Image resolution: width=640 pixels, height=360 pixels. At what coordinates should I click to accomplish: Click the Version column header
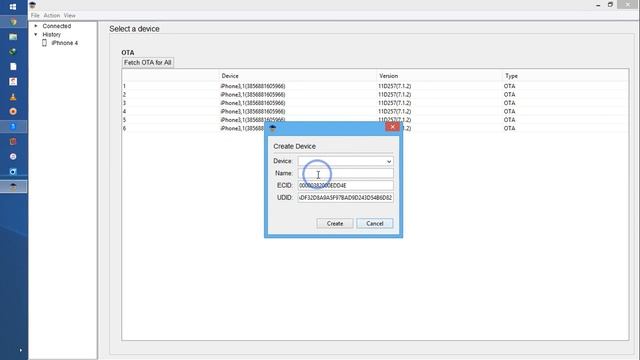(389, 76)
